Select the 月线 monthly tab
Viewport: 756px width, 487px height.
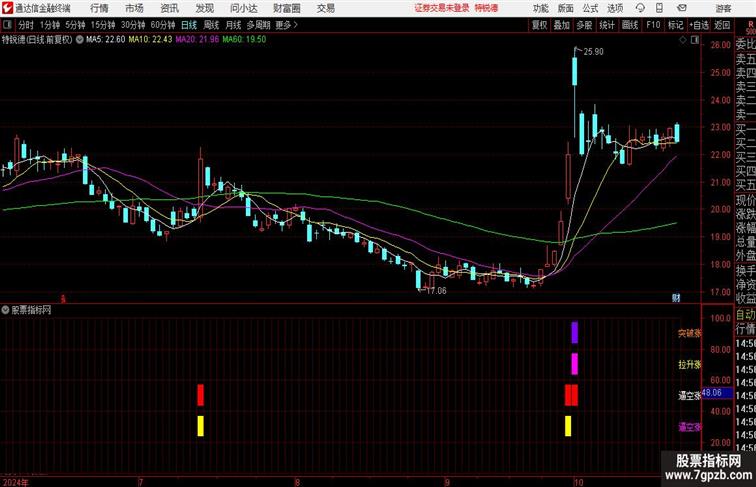(x=233, y=25)
